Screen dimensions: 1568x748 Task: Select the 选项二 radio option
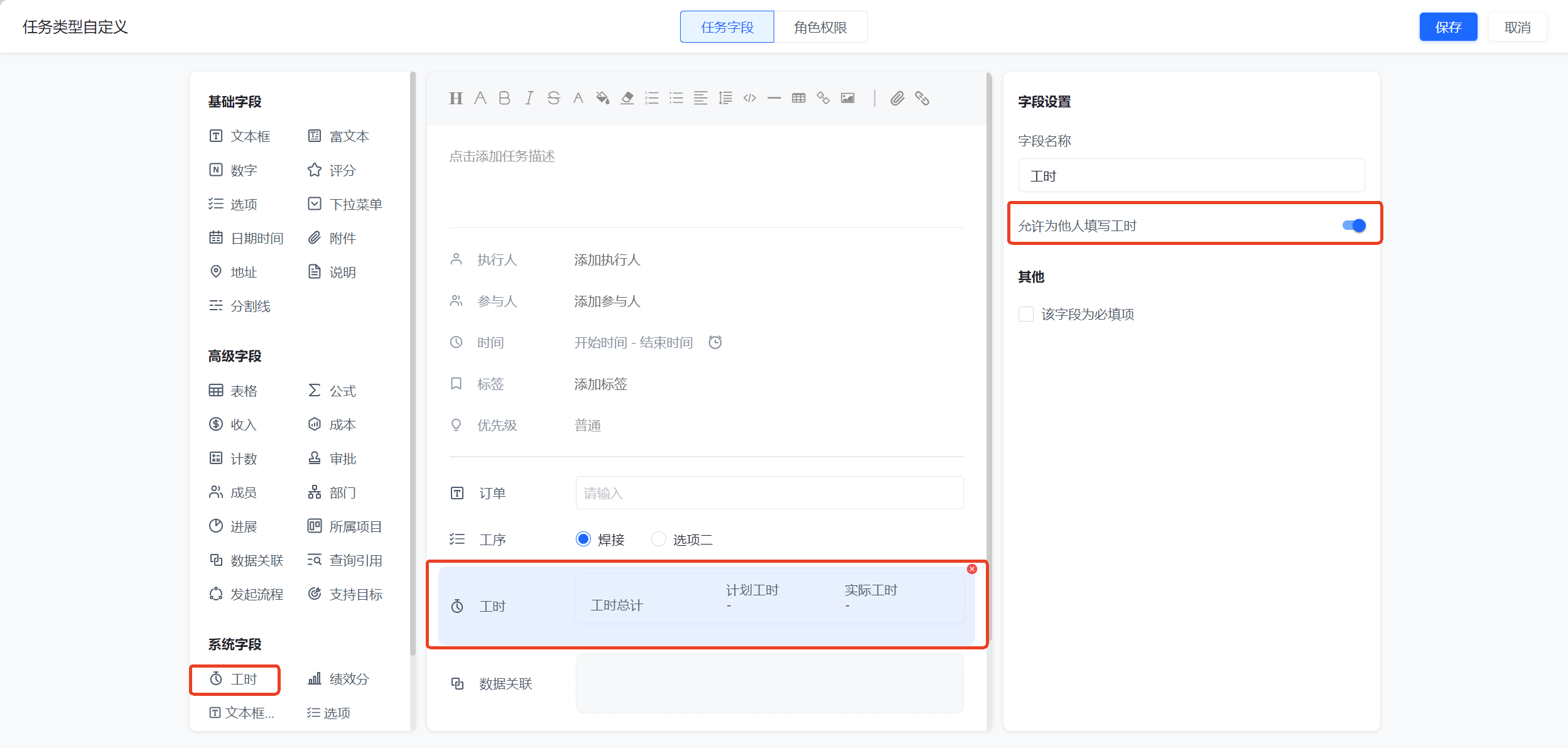[658, 539]
